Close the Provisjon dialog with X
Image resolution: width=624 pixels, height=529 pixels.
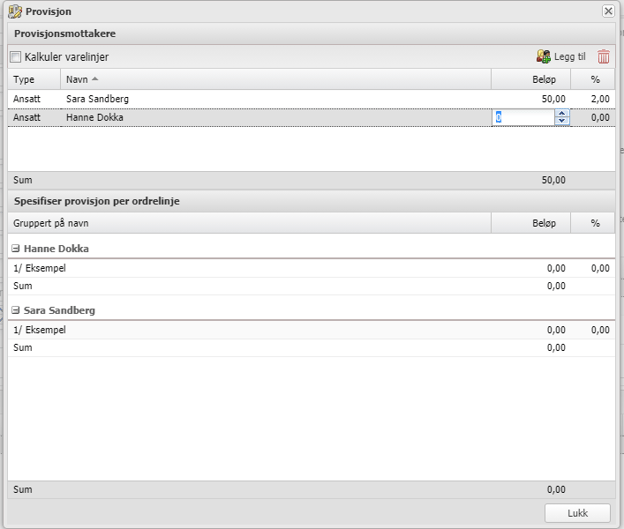[608, 11]
